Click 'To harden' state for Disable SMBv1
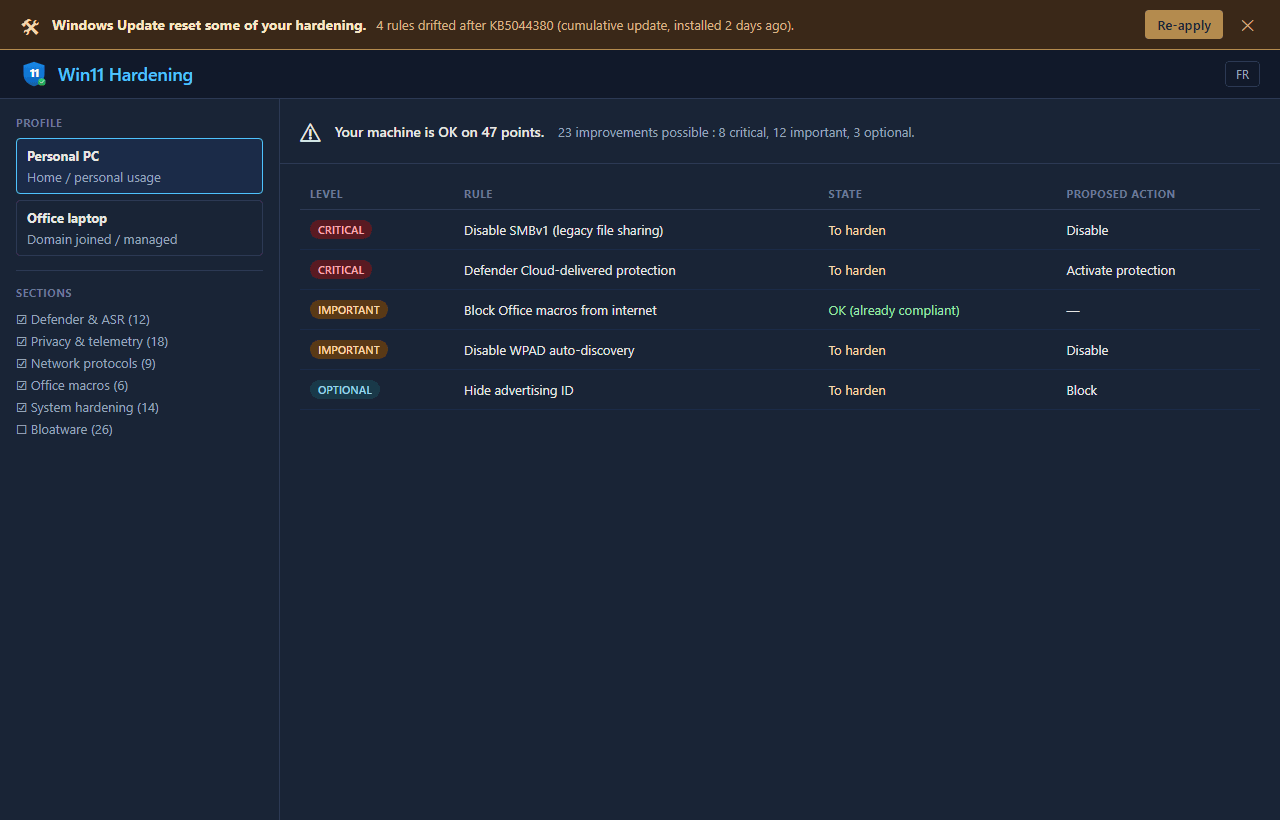The width and height of the screenshot is (1280, 820). [857, 230]
